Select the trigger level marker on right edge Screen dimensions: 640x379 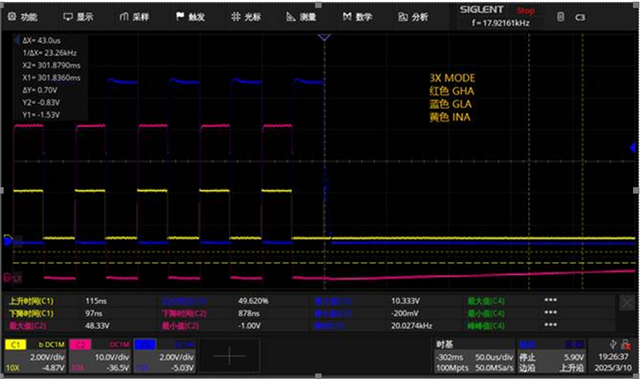point(633,148)
